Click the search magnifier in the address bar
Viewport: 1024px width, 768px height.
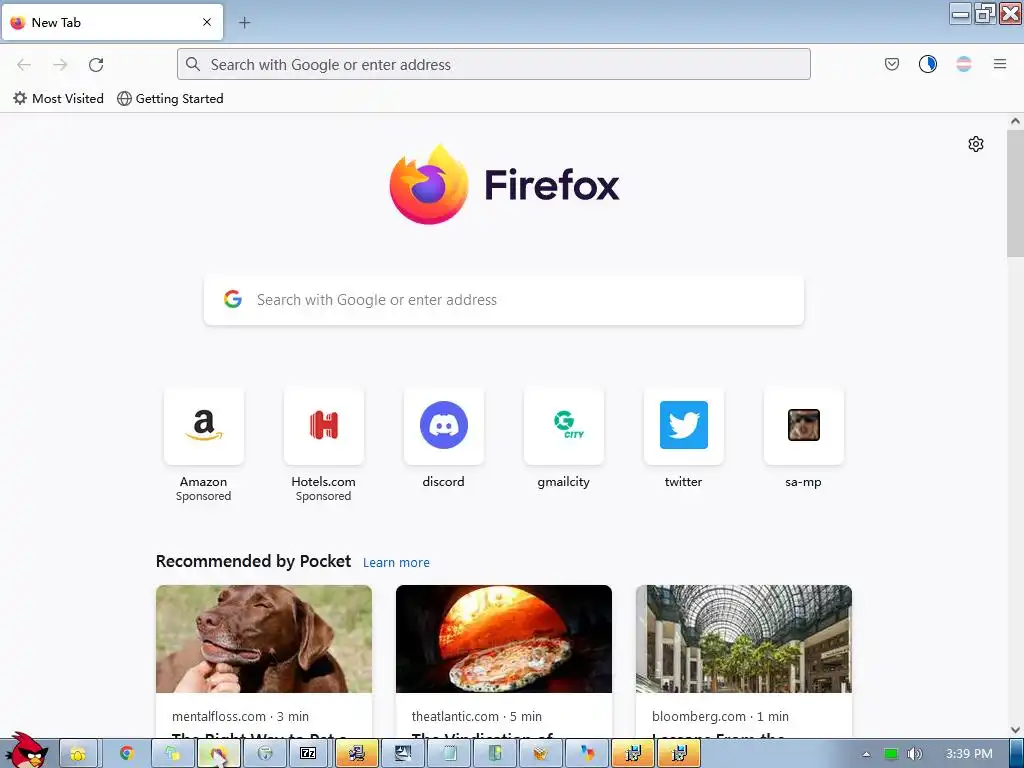pyautogui.click(x=193, y=64)
